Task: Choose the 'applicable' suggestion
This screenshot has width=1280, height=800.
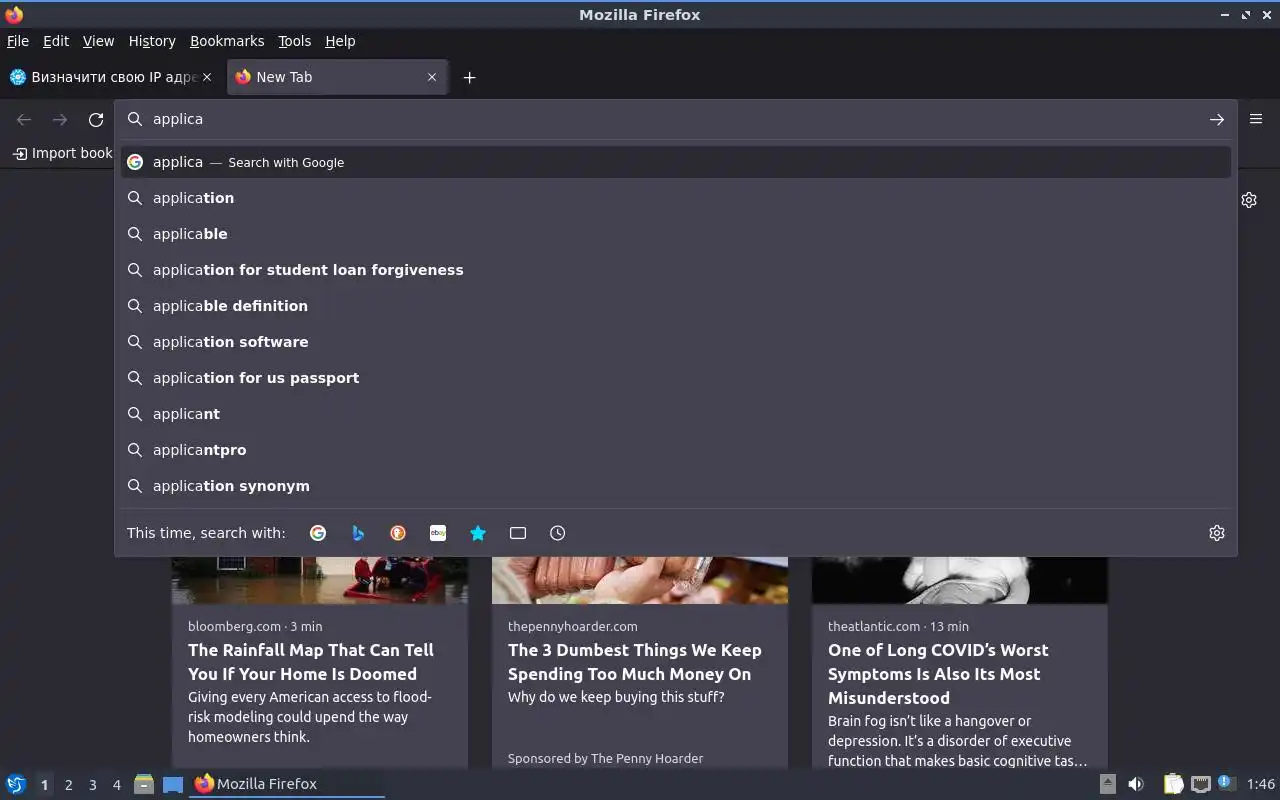Action: 676,234
